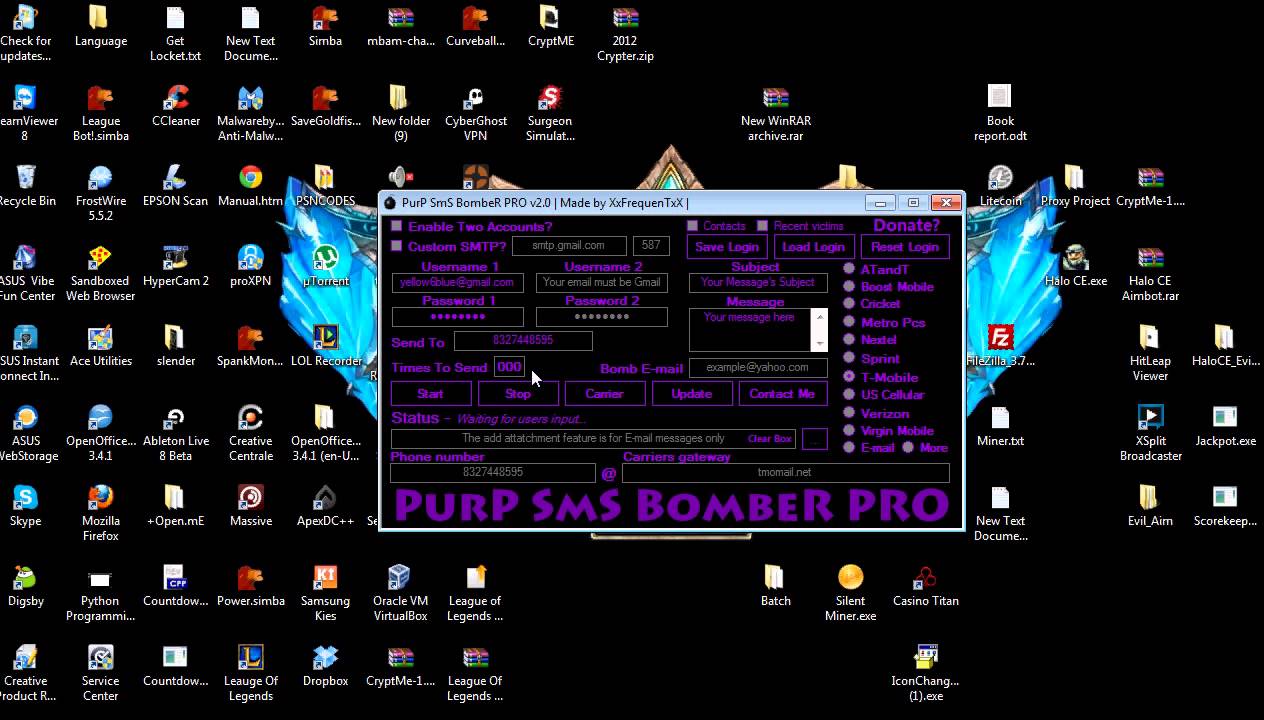The height and width of the screenshot is (720, 1264).
Task: Open the Recycle Bin on the desktop
Action: tap(26, 186)
